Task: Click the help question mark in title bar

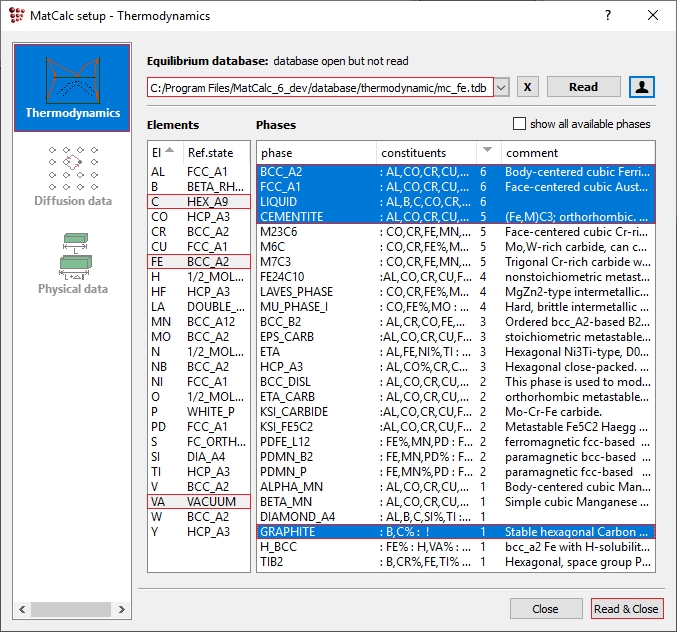Action: (x=607, y=15)
